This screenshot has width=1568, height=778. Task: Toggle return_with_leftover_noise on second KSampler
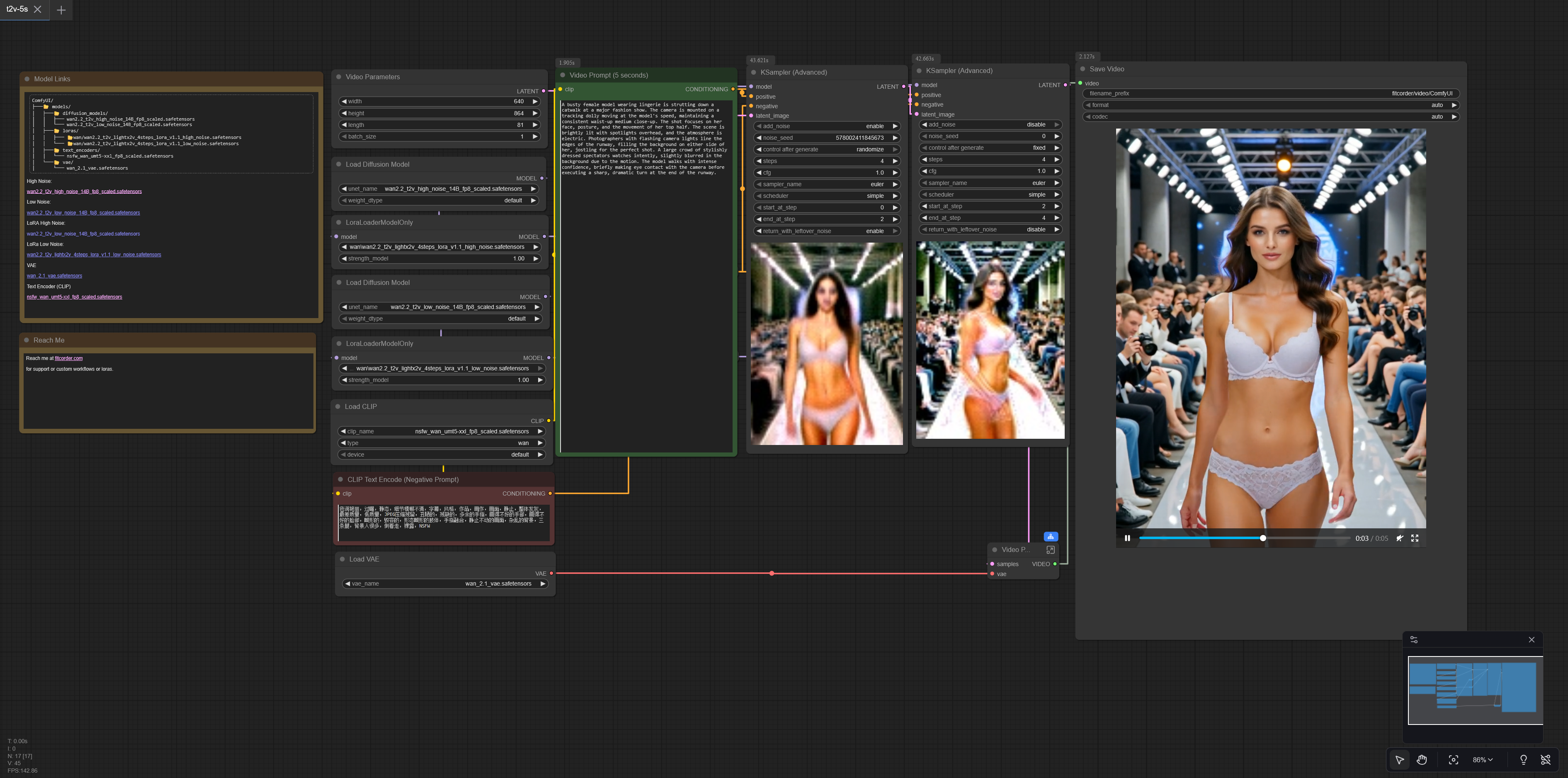point(990,229)
